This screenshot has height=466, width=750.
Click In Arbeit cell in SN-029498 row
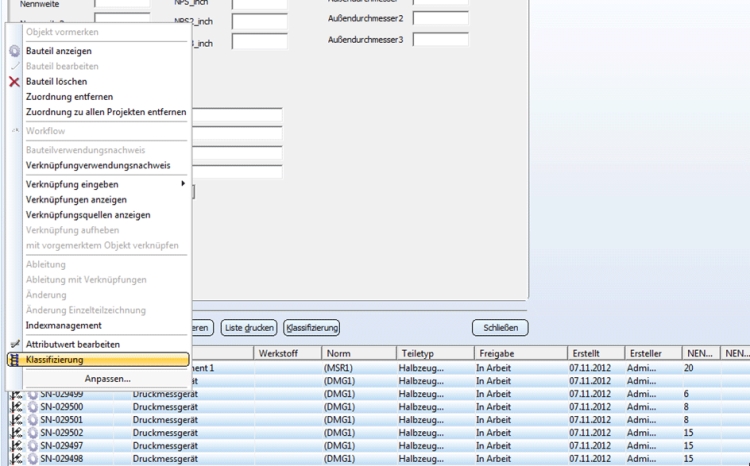click(494, 459)
